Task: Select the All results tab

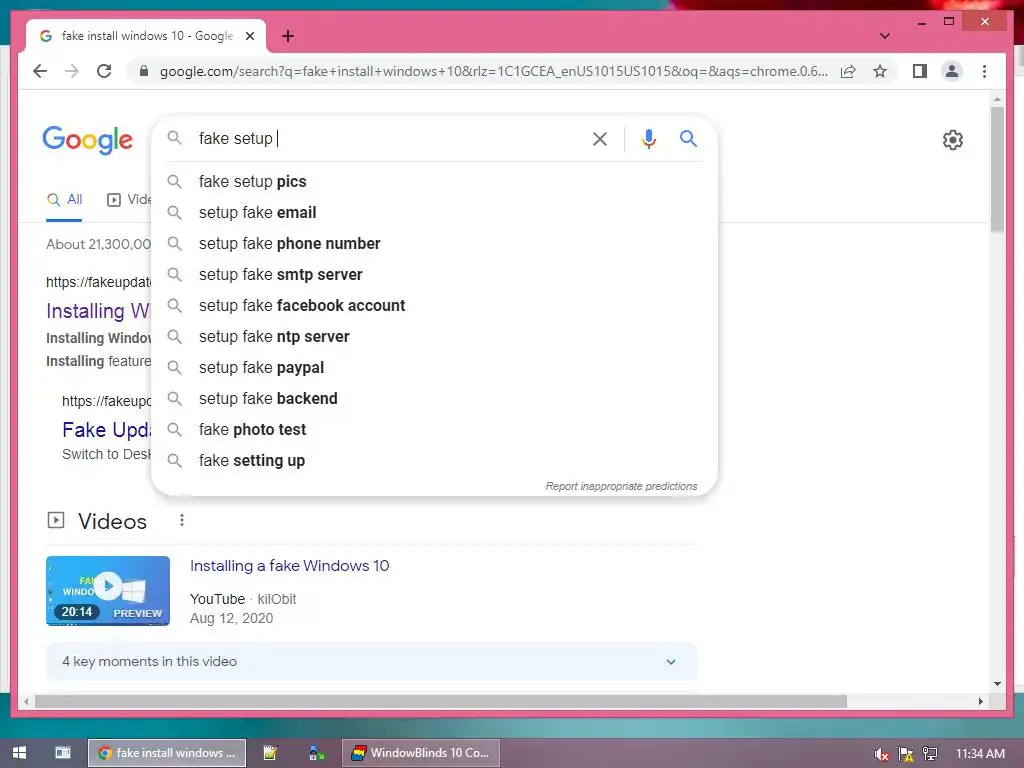Action: click(64, 200)
